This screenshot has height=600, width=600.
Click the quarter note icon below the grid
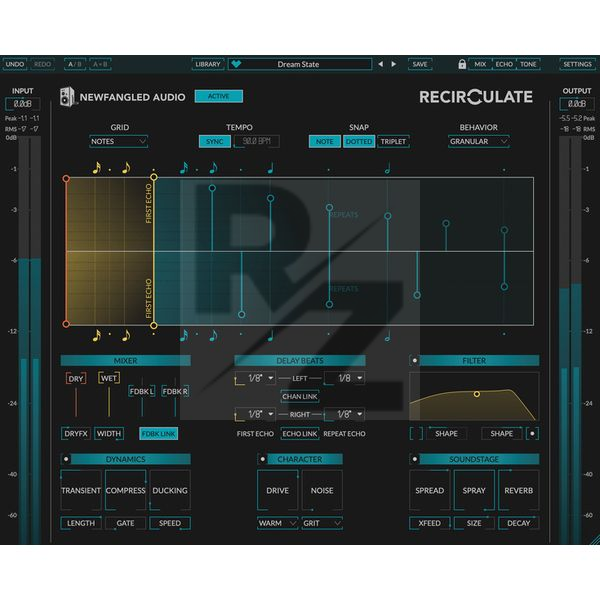[271, 336]
